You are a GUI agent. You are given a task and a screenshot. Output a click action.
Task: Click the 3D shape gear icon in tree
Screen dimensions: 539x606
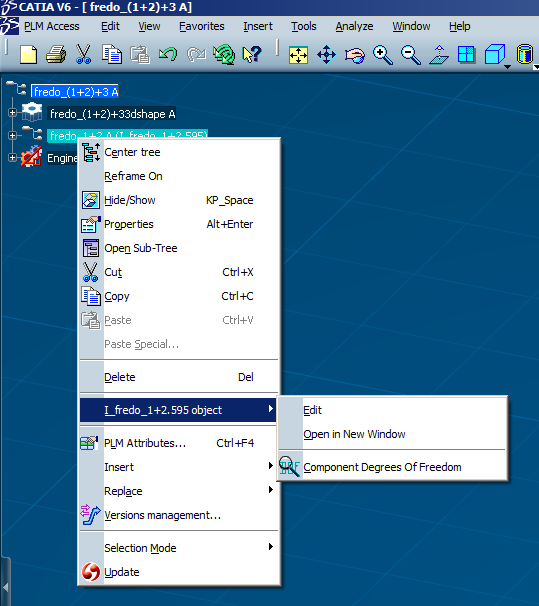click(x=32, y=112)
